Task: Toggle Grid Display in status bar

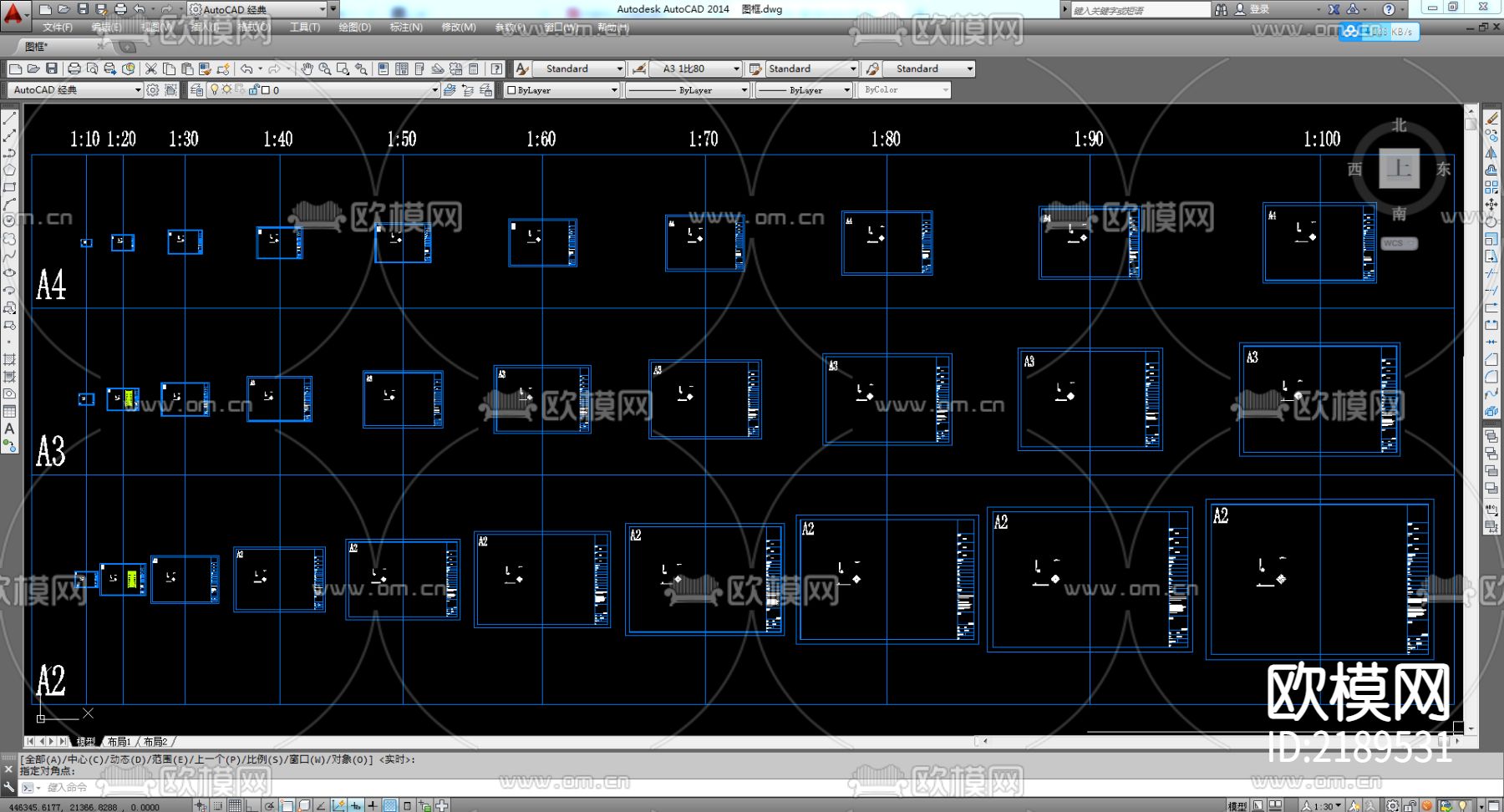Action: [x=235, y=805]
